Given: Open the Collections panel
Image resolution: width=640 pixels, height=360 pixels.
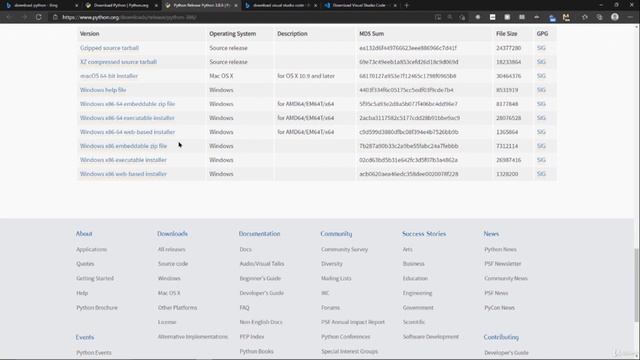Looking at the screenshot, I should 599,17.
